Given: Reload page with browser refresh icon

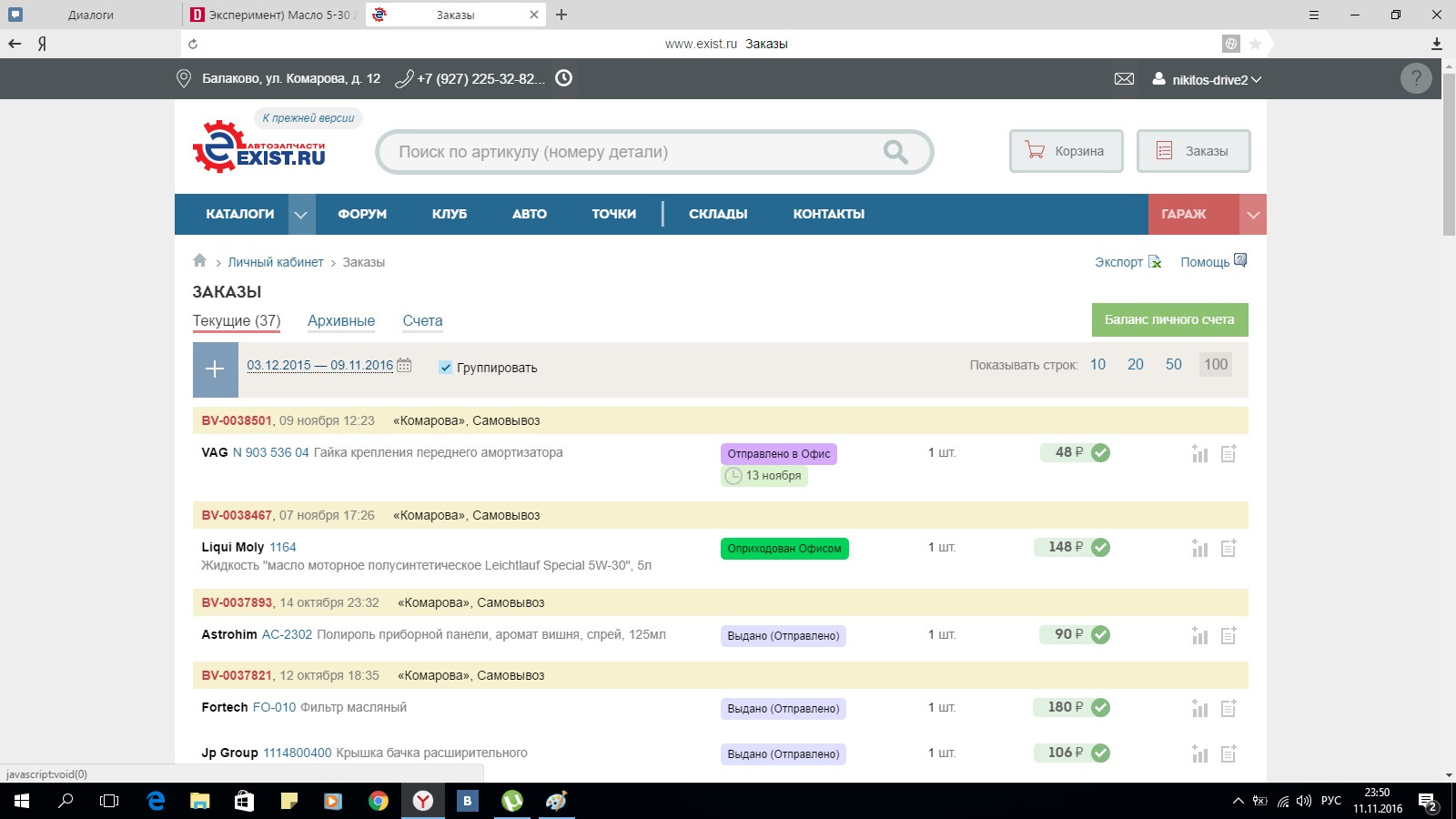Looking at the screenshot, I should [193, 44].
